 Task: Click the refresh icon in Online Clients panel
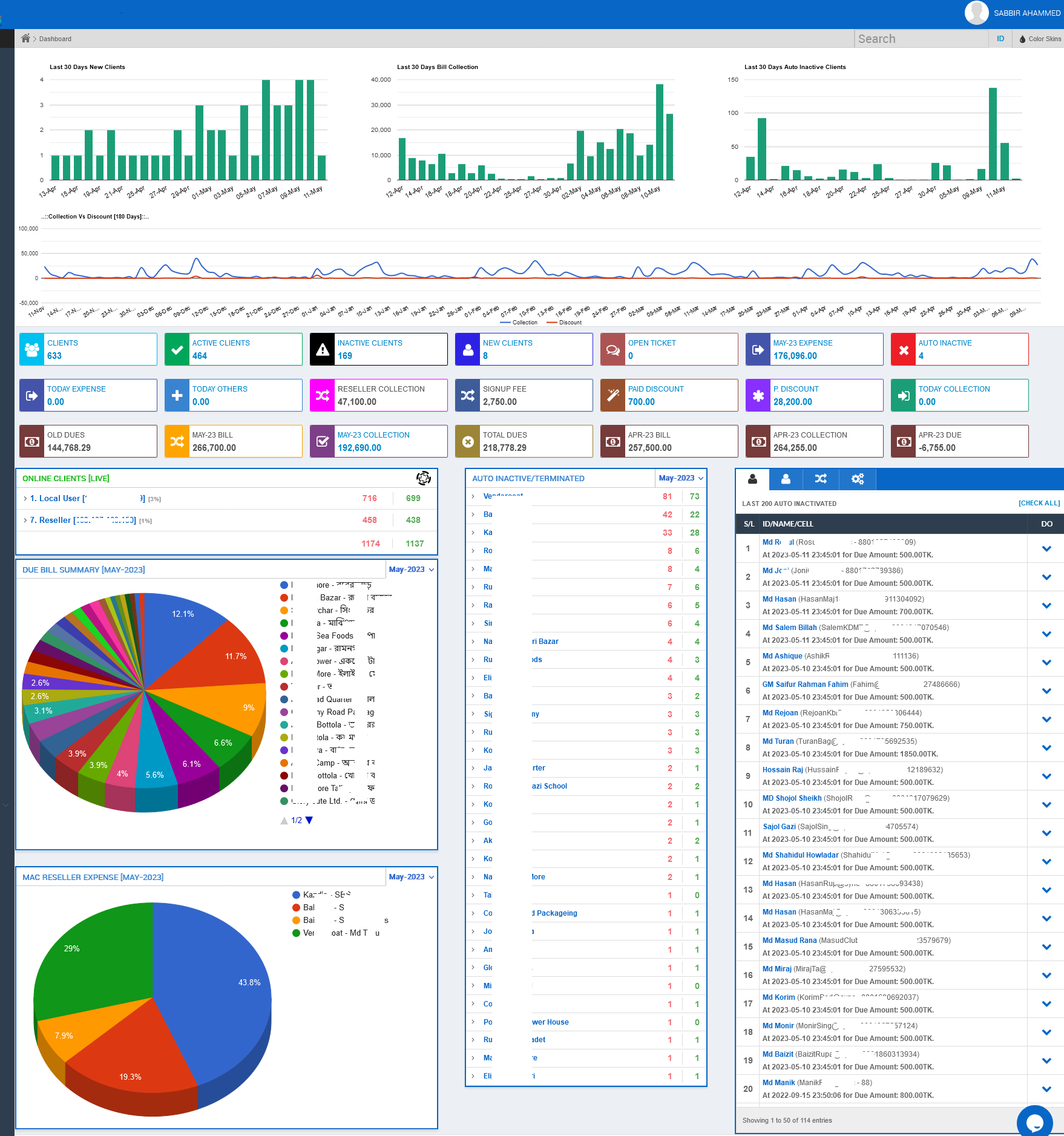[423, 478]
